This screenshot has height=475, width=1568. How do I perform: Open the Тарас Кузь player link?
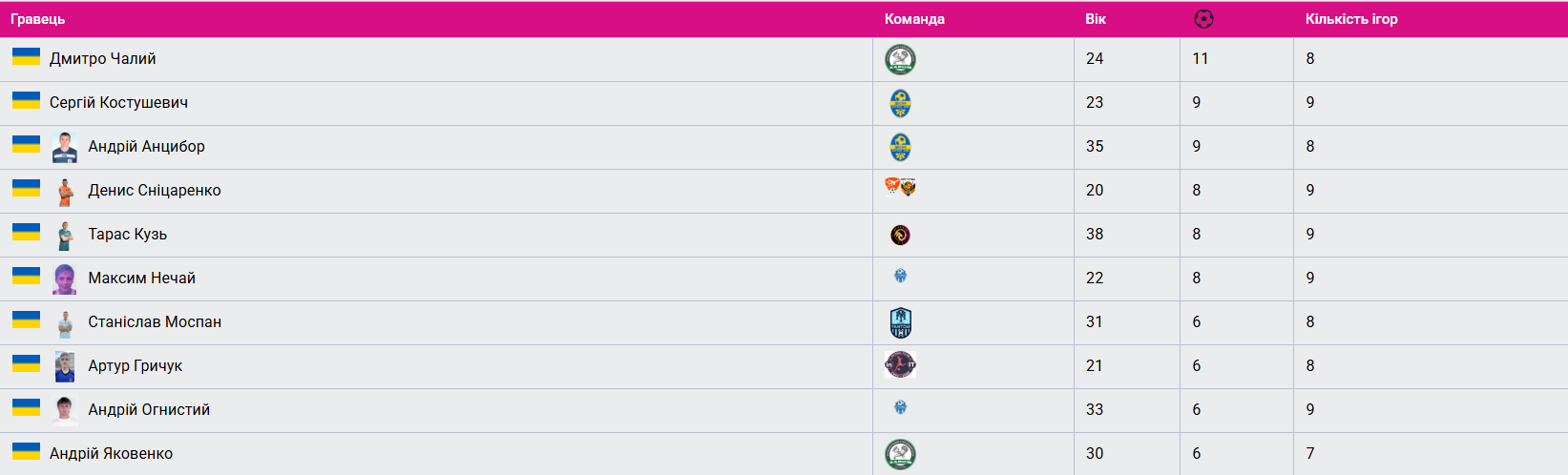[128, 235]
